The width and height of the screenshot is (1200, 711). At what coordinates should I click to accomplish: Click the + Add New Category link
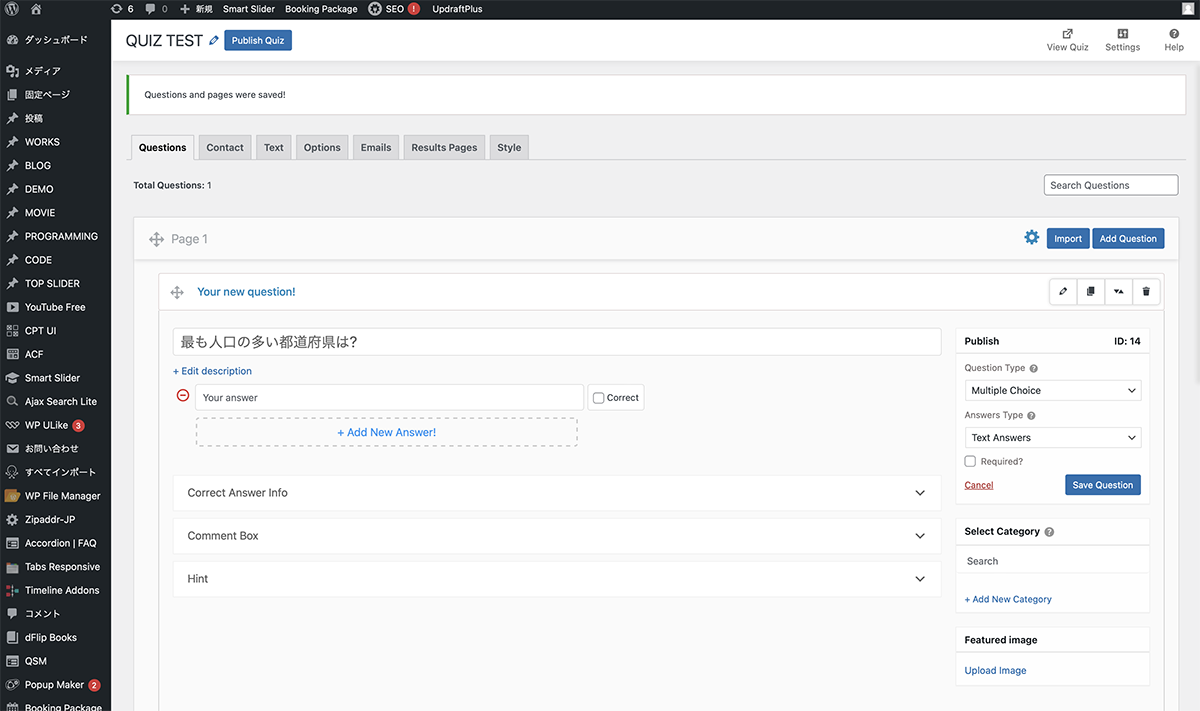pyautogui.click(x=1008, y=599)
